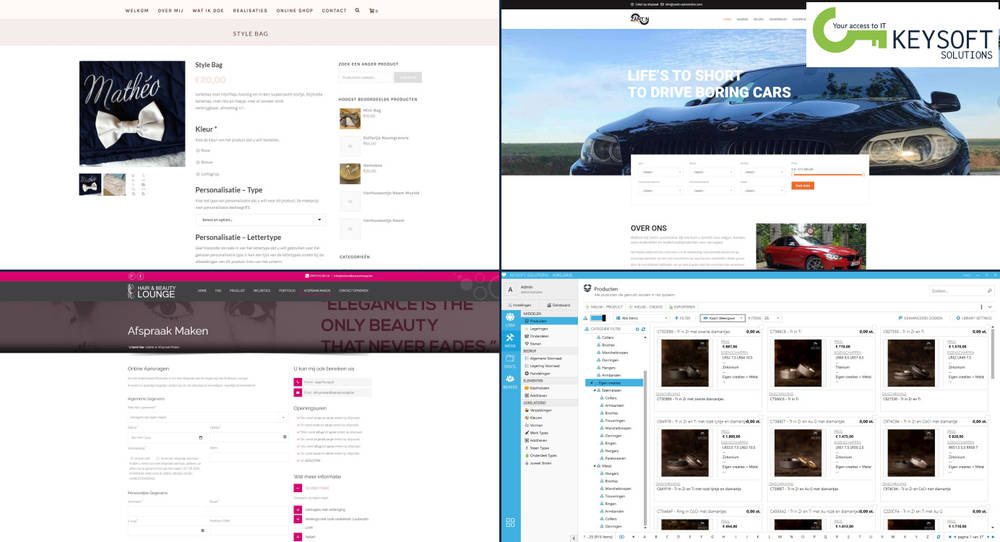Click the orange search button in car site
The width and height of the screenshot is (1000, 542).
tap(803, 186)
